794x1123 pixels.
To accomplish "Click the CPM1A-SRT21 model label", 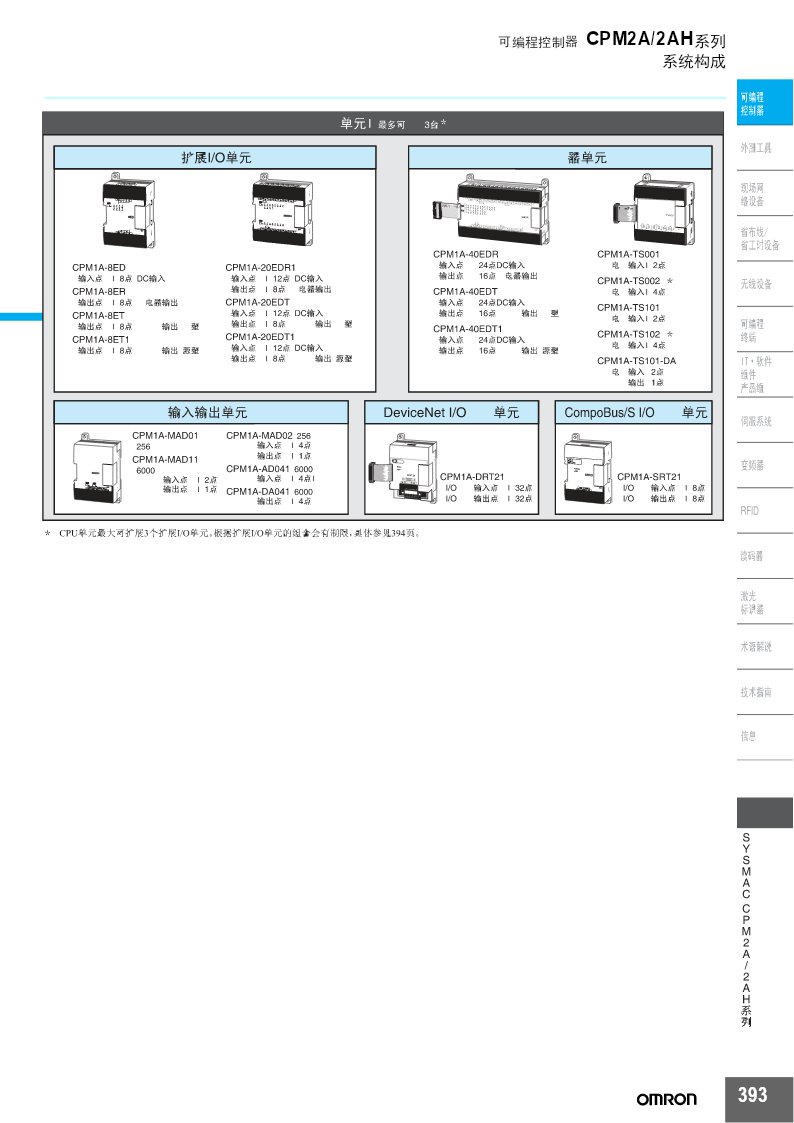I will click(x=649, y=476).
